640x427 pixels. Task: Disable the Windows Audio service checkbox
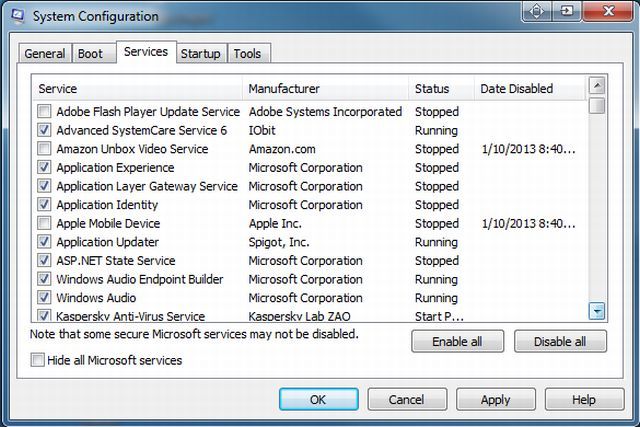[44, 298]
